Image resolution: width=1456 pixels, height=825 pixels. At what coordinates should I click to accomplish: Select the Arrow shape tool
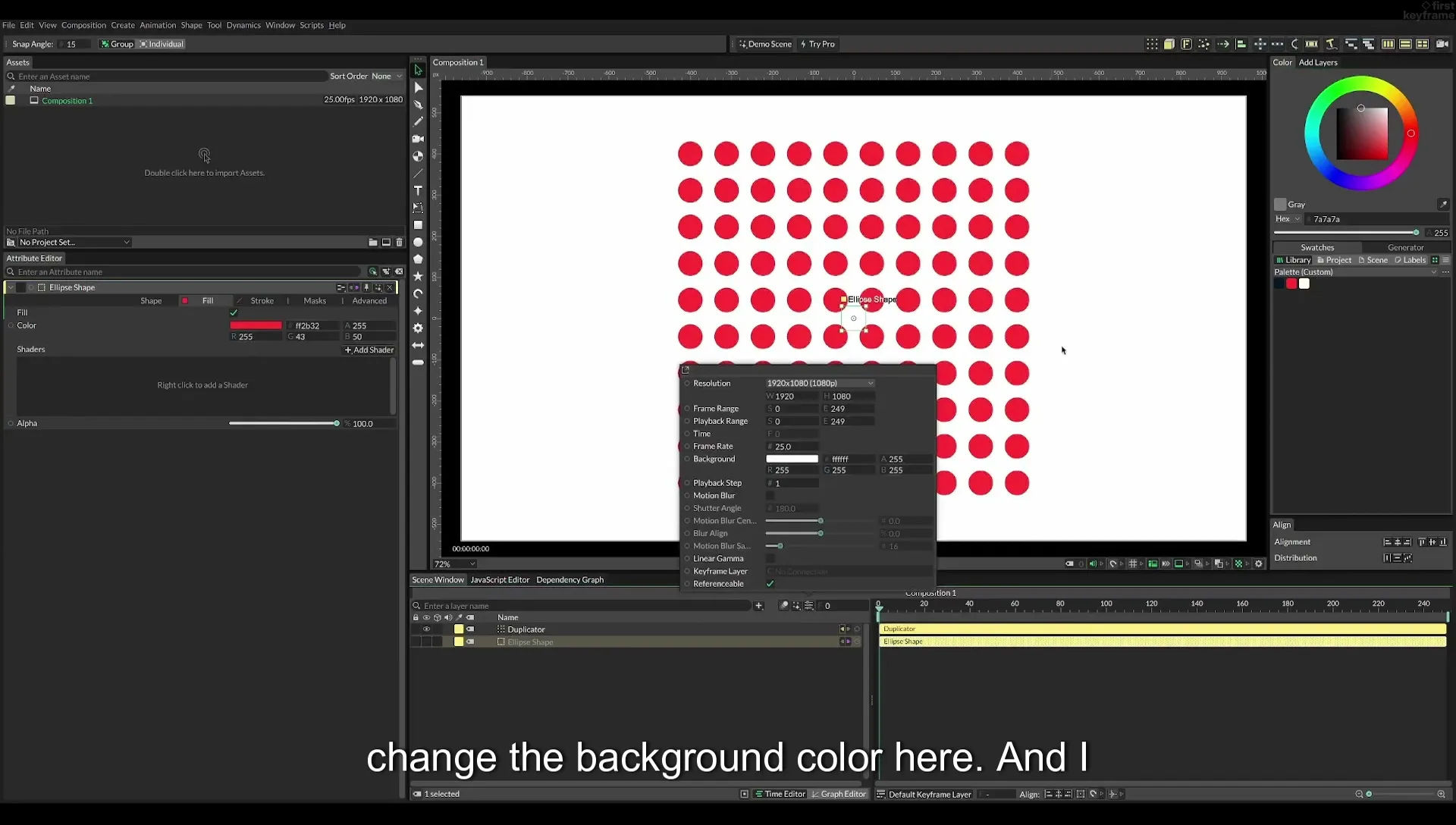418,345
